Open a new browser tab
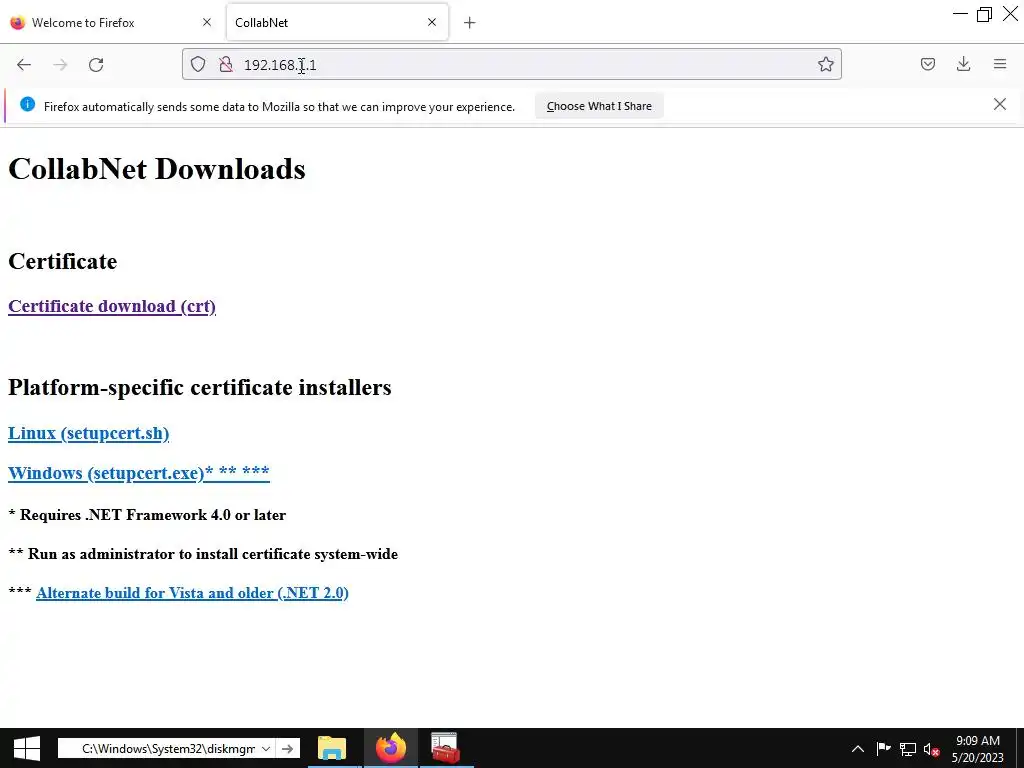 tap(469, 23)
